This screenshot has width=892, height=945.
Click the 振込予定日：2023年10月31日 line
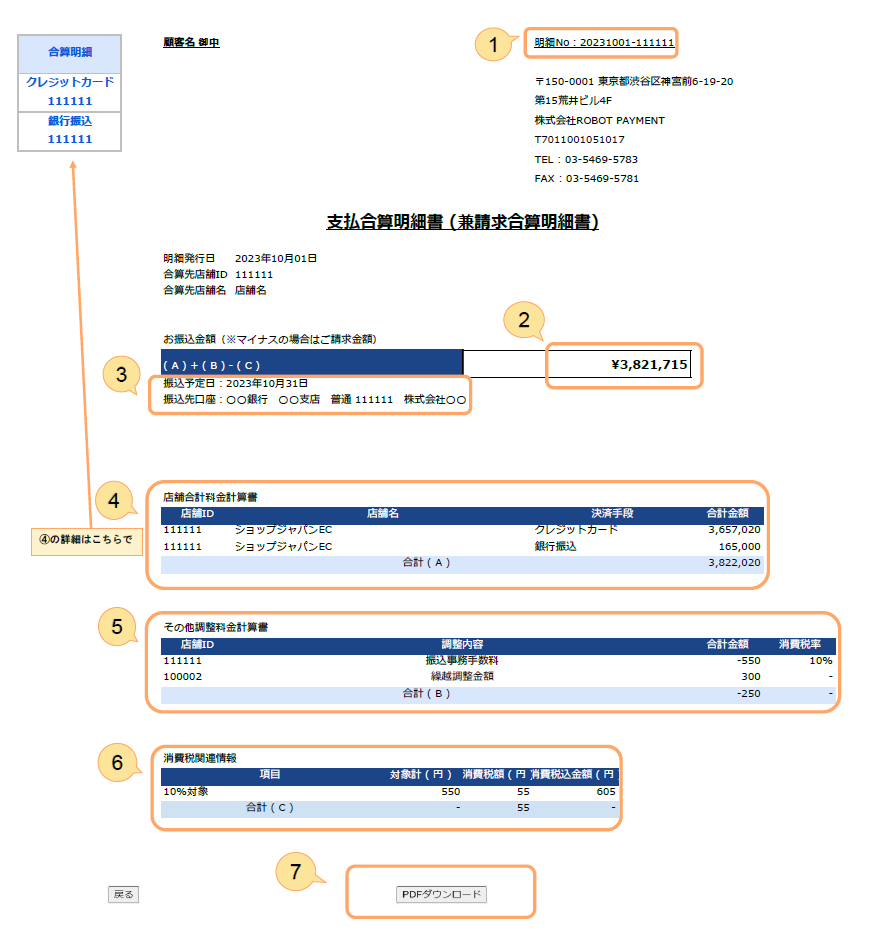(x=236, y=383)
